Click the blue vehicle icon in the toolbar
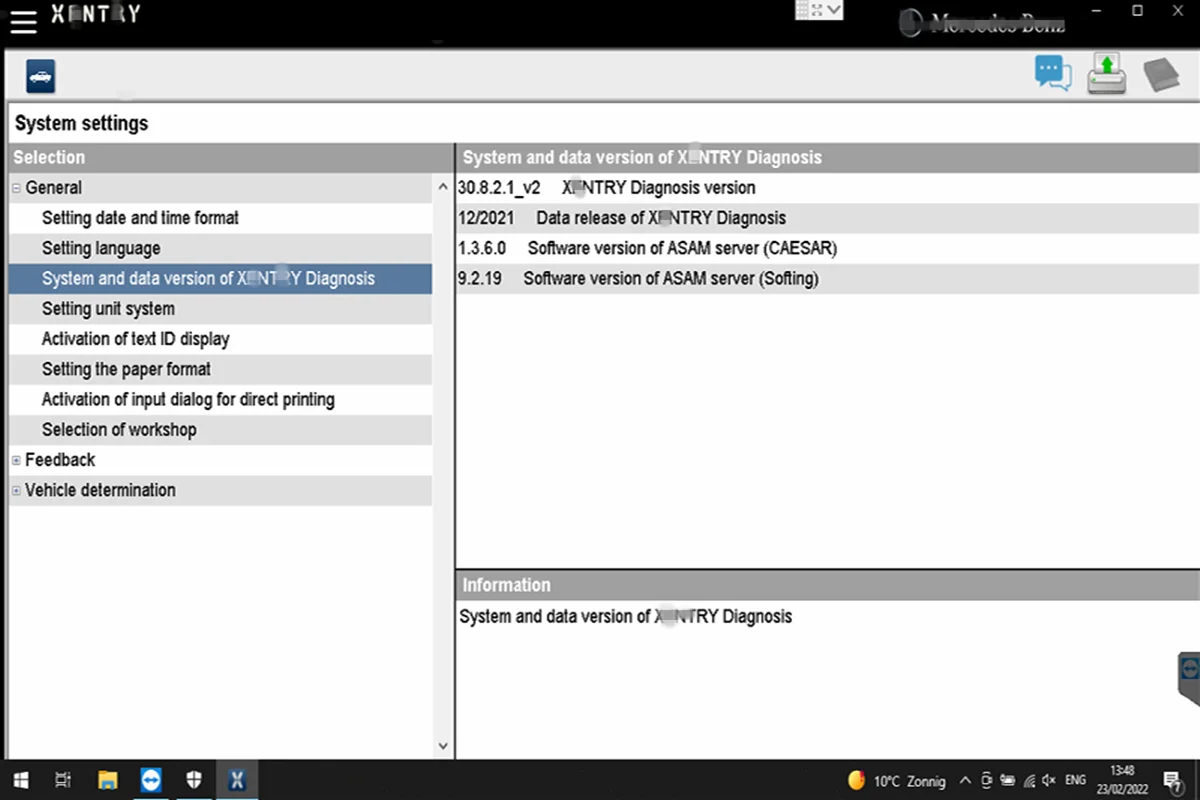Image resolution: width=1200 pixels, height=800 pixels. point(40,76)
